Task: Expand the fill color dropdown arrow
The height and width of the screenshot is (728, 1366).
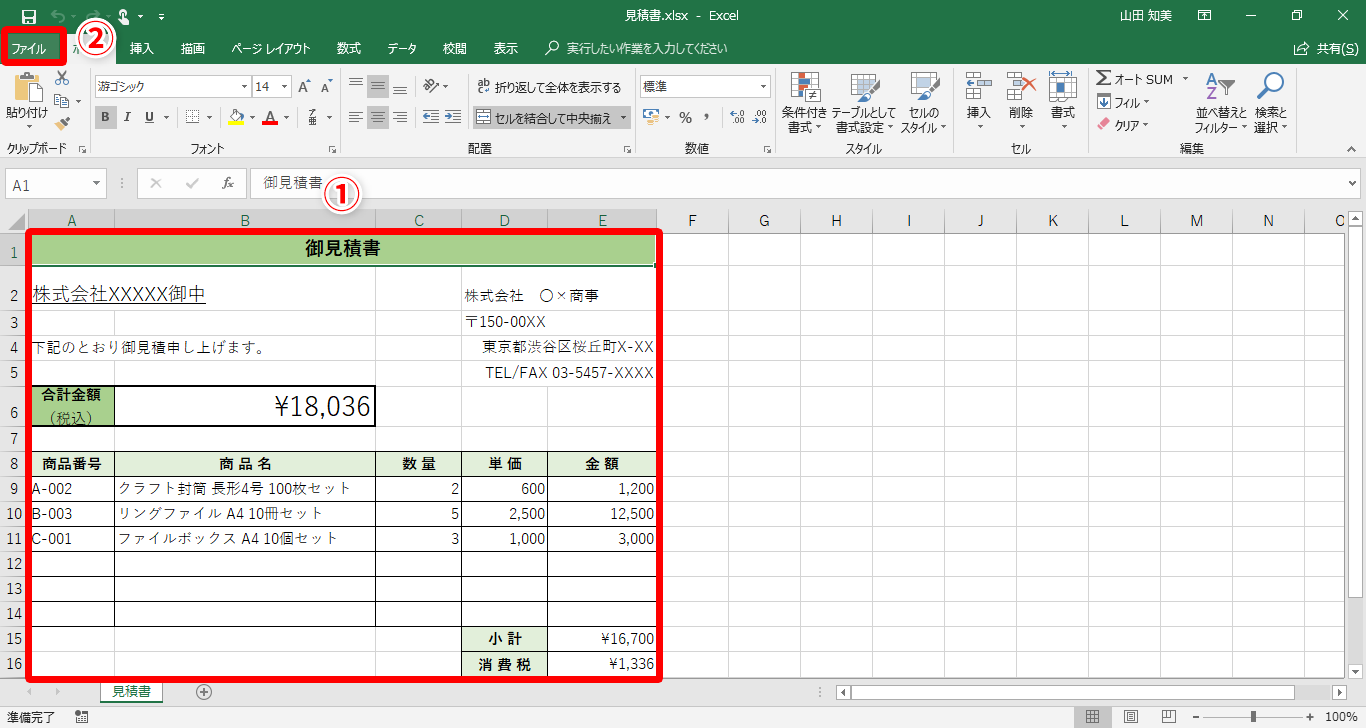Action: 251,117
